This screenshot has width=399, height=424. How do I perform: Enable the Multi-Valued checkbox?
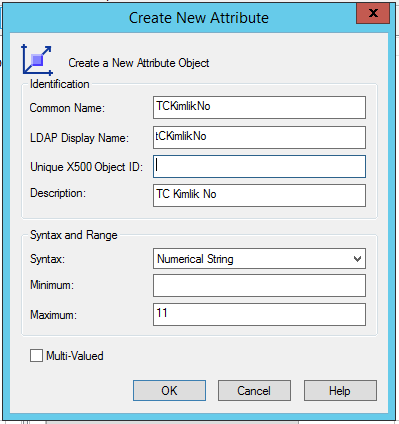coord(36,356)
